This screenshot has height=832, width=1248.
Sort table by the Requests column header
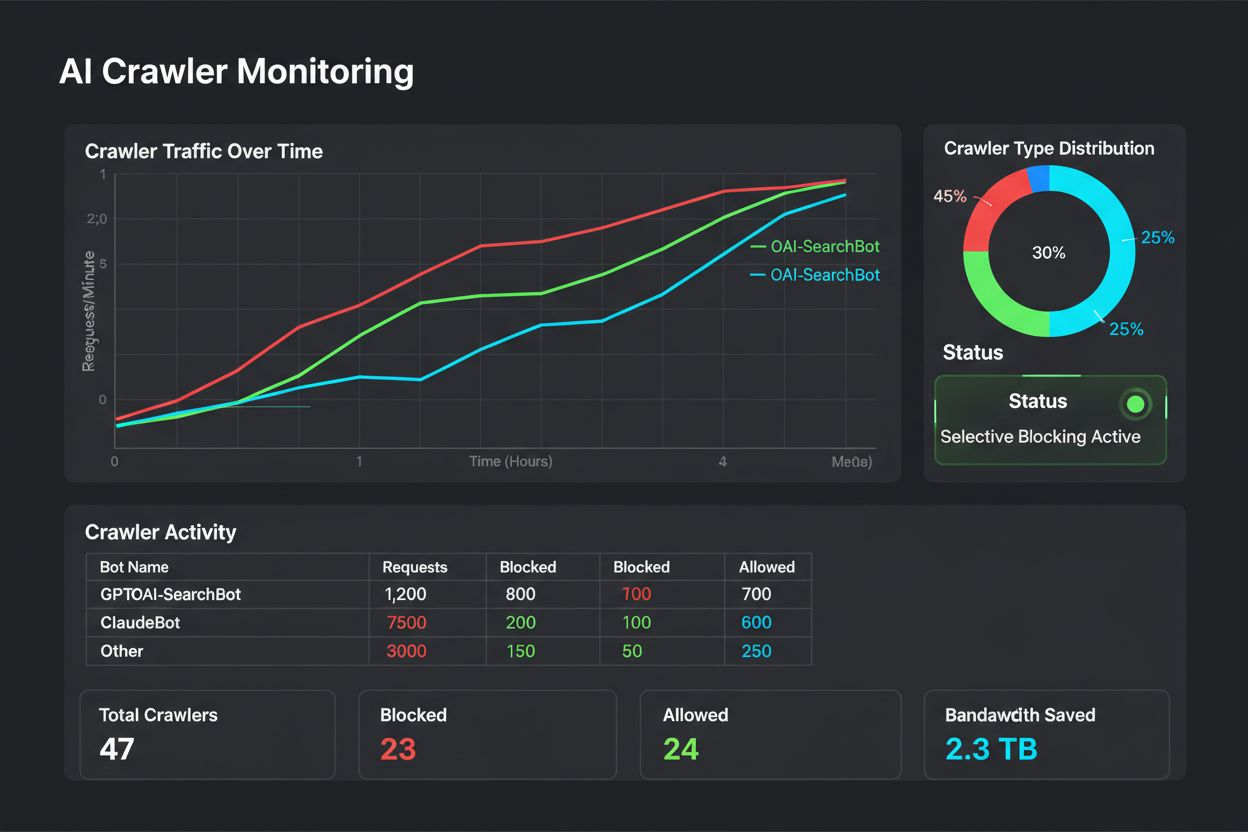[x=416, y=567]
